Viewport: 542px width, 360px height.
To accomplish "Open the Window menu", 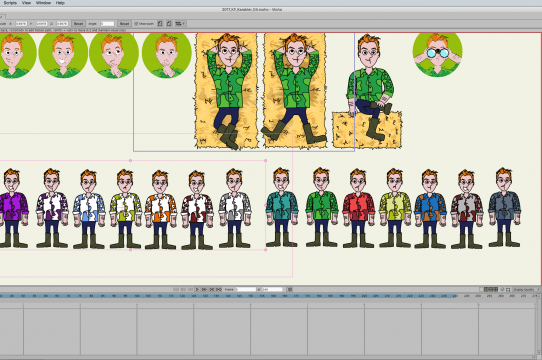I will pyautogui.click(x=44, y=3).
